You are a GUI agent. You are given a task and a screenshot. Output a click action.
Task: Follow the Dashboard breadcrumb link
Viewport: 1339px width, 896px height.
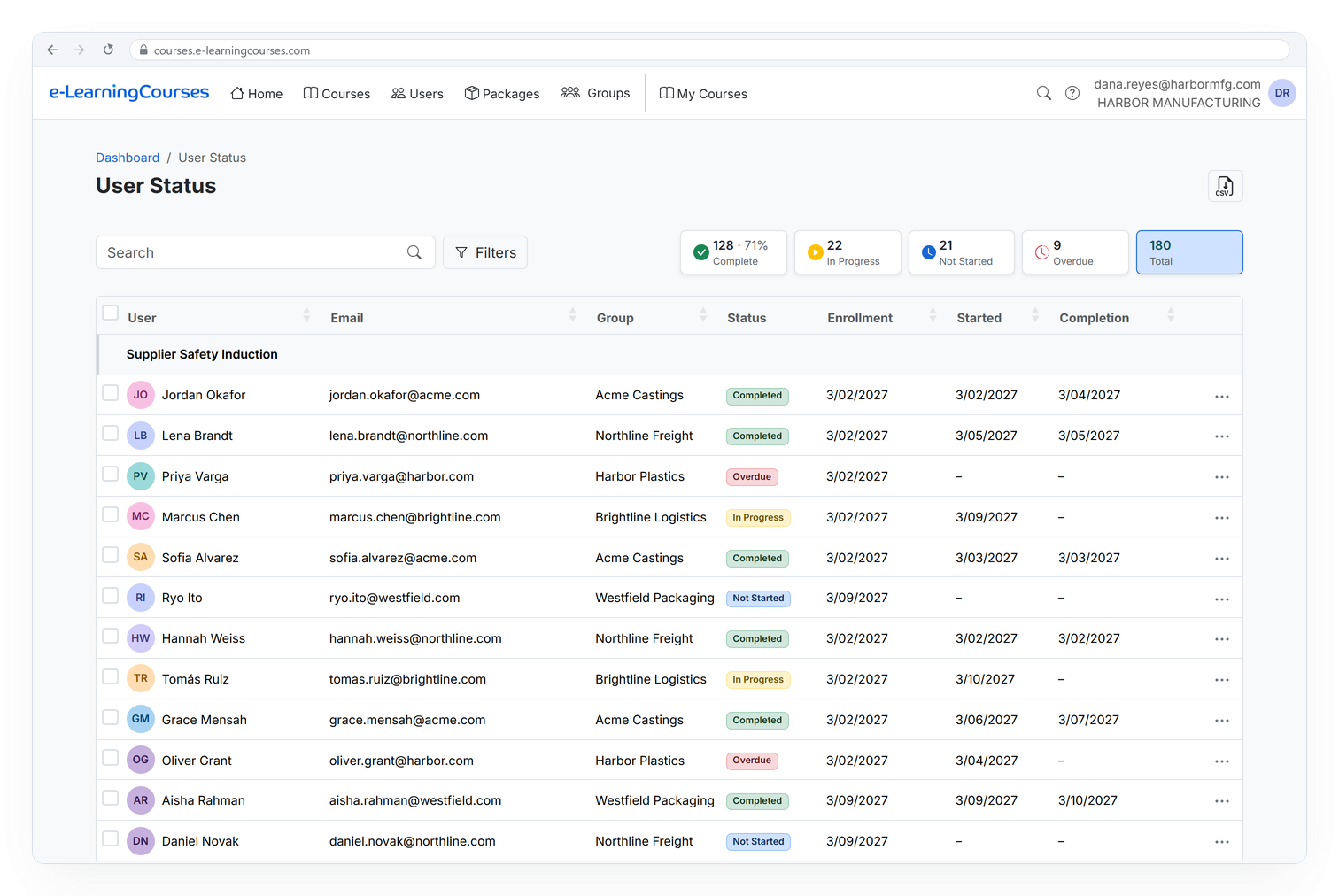coord(128,158)
